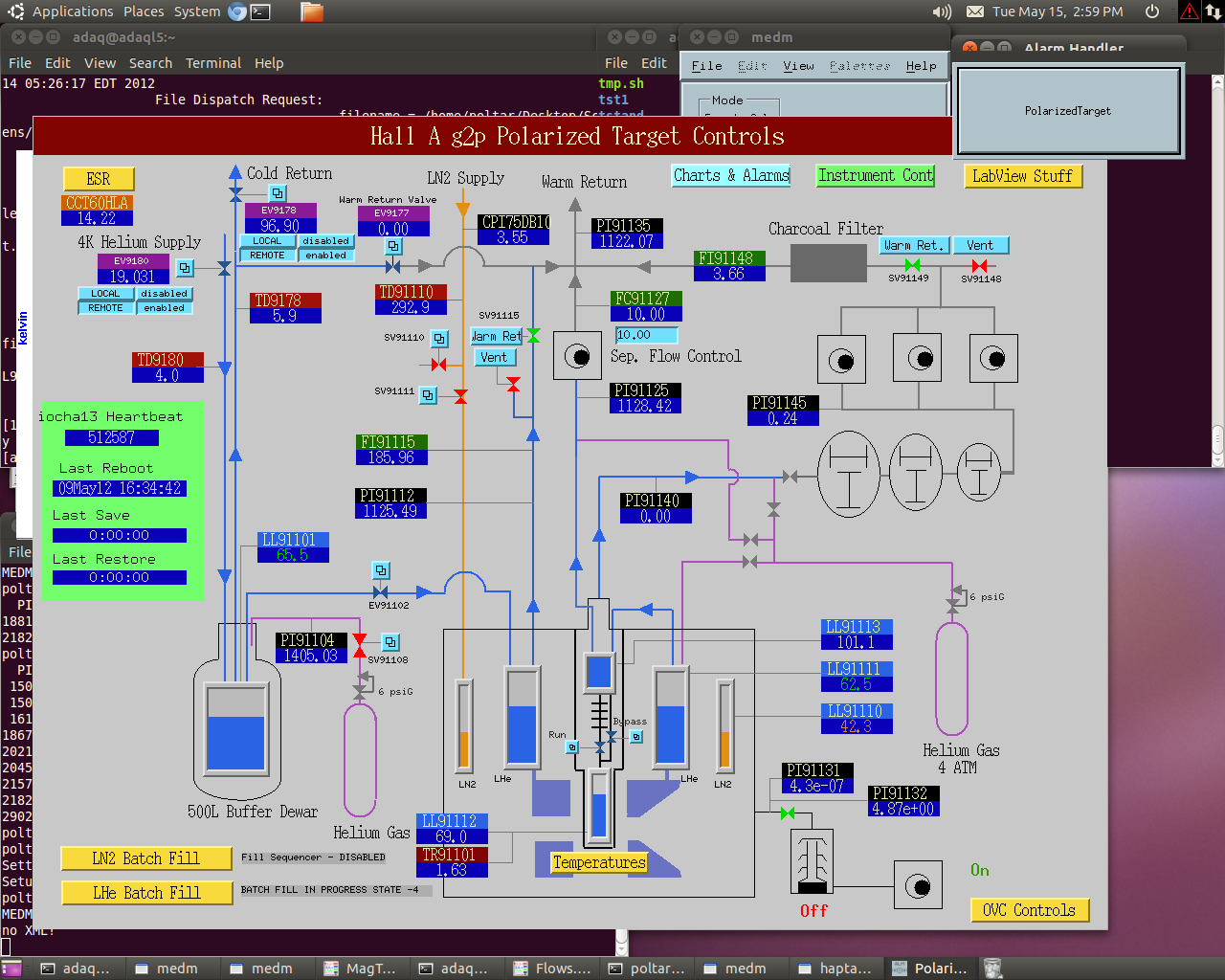Select disabled for EV9178
Viewport: 1225px width, 980px height.
click(x=325, y=241)
